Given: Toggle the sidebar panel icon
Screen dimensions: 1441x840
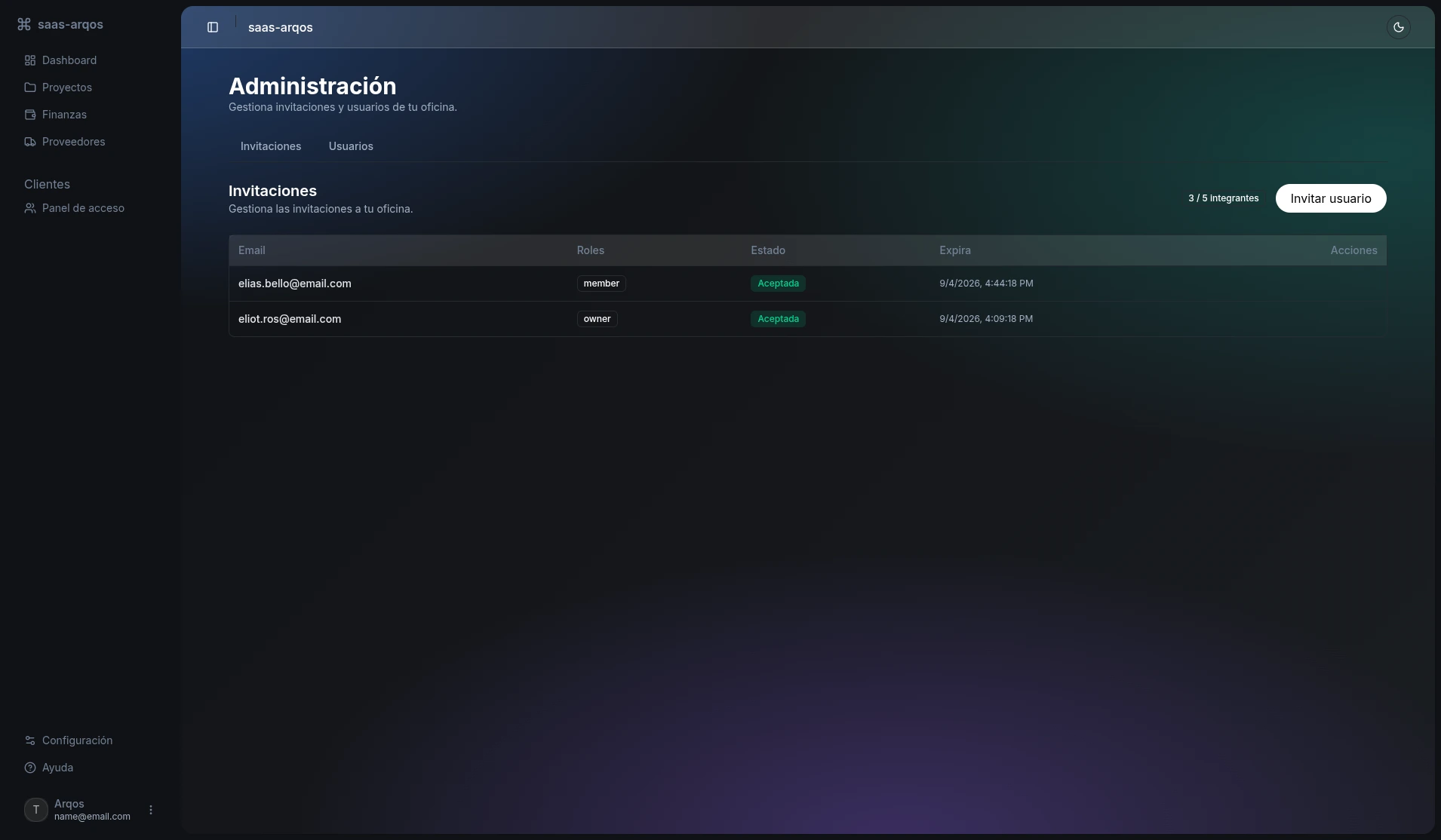Looking at the screenshot, I should click(213, 27).
